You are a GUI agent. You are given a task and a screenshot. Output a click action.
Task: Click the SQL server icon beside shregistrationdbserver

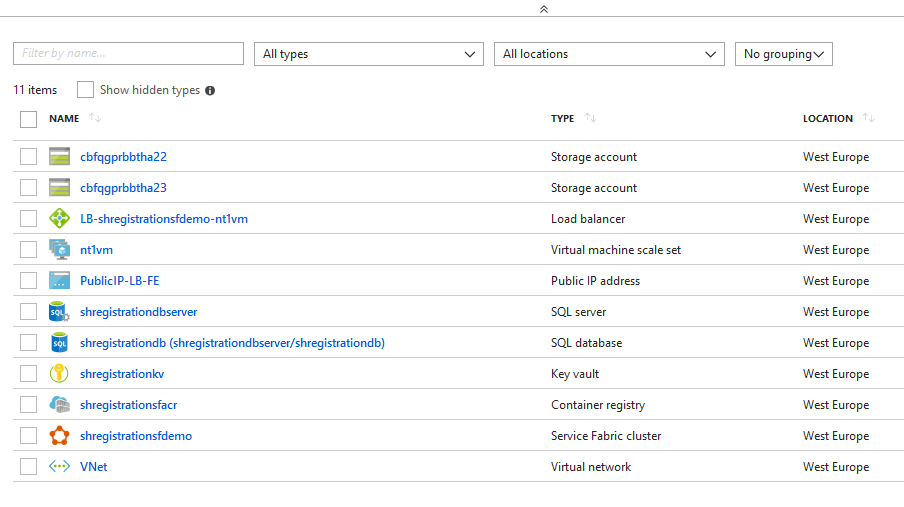coord(59,311)
